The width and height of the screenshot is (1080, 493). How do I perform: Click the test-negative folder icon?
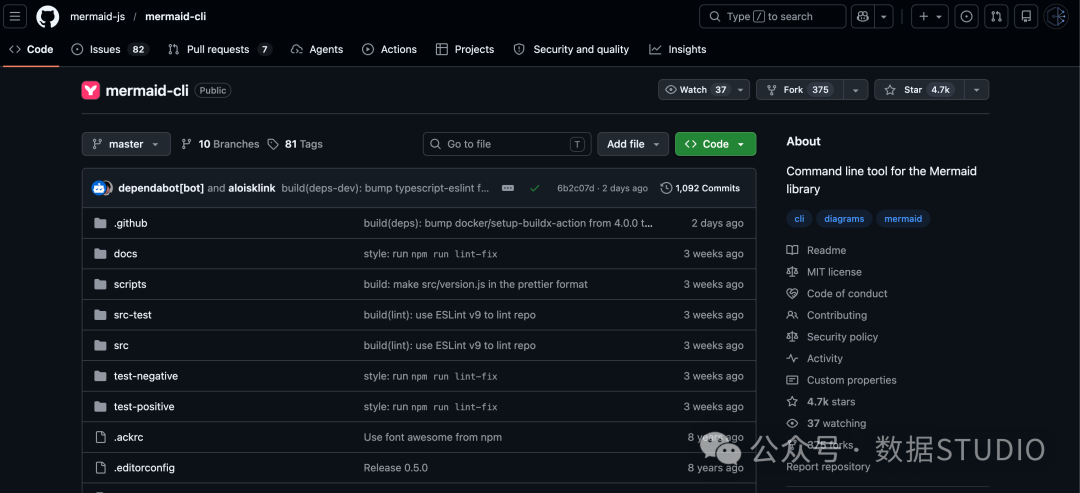click(x=101, y=376)
